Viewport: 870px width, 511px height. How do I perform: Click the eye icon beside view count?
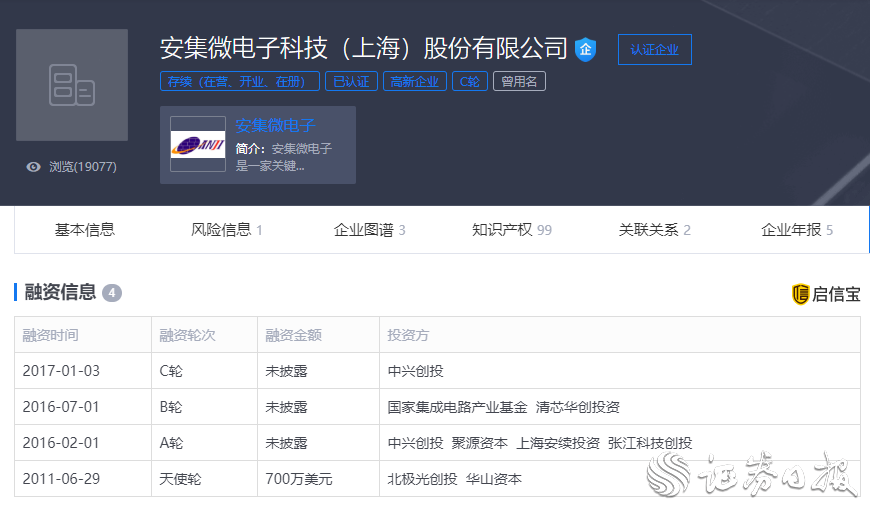34,167
